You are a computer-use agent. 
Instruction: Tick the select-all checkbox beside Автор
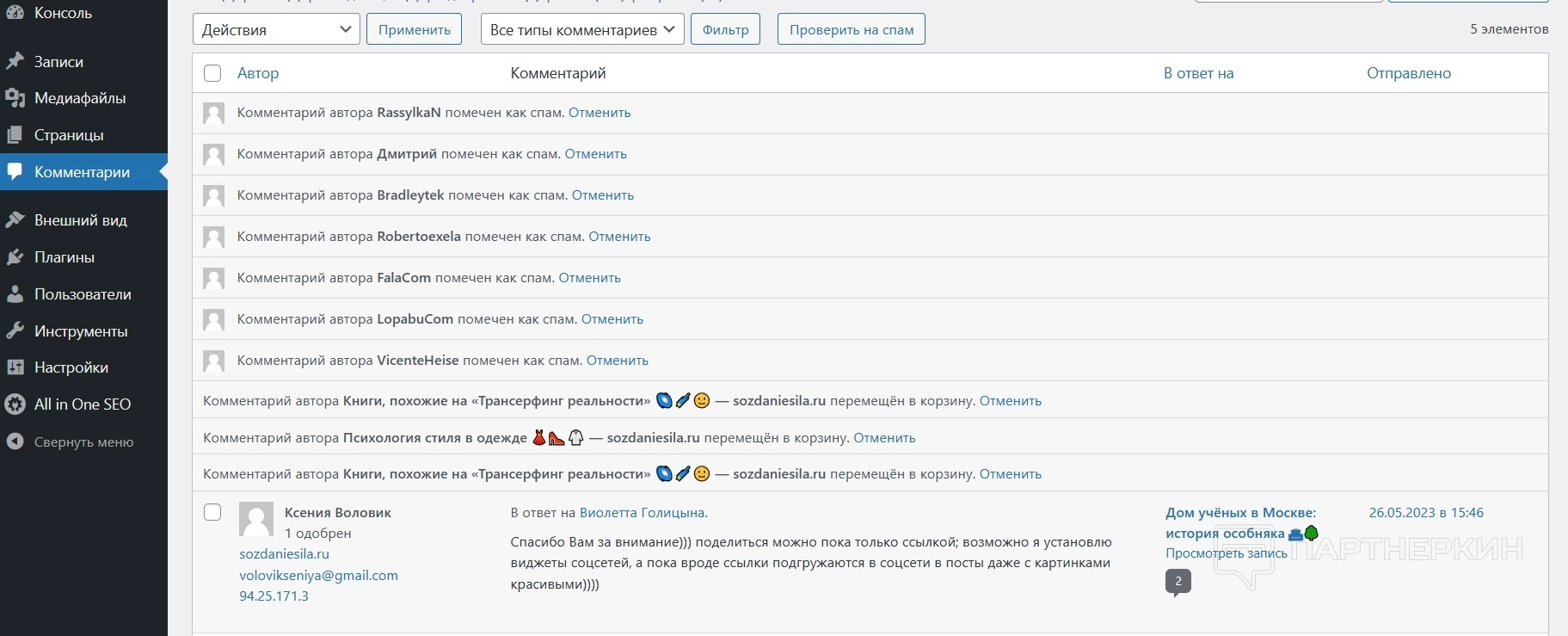pos(212,73)
